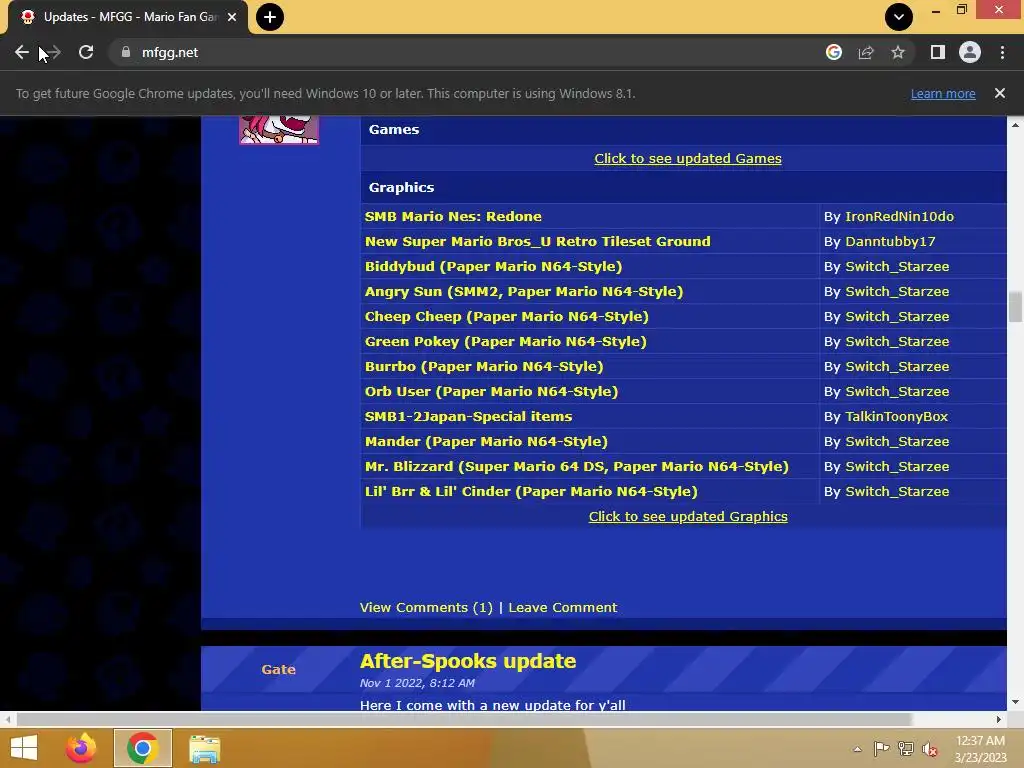The image size is (1024, 768).
Task: Open Burrbo (Paper Mario N64-Style)
Action: point(484,366)
